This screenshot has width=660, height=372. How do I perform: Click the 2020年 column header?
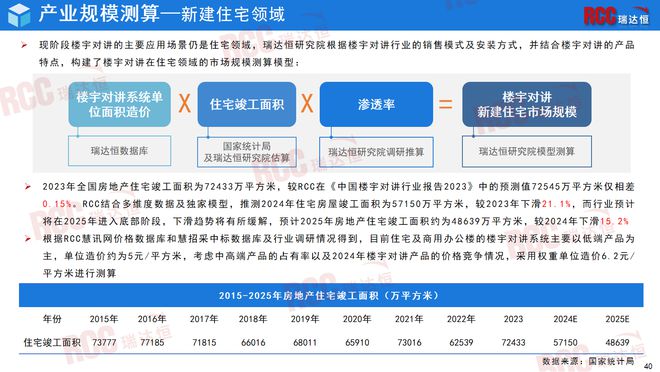click(357, 319)
